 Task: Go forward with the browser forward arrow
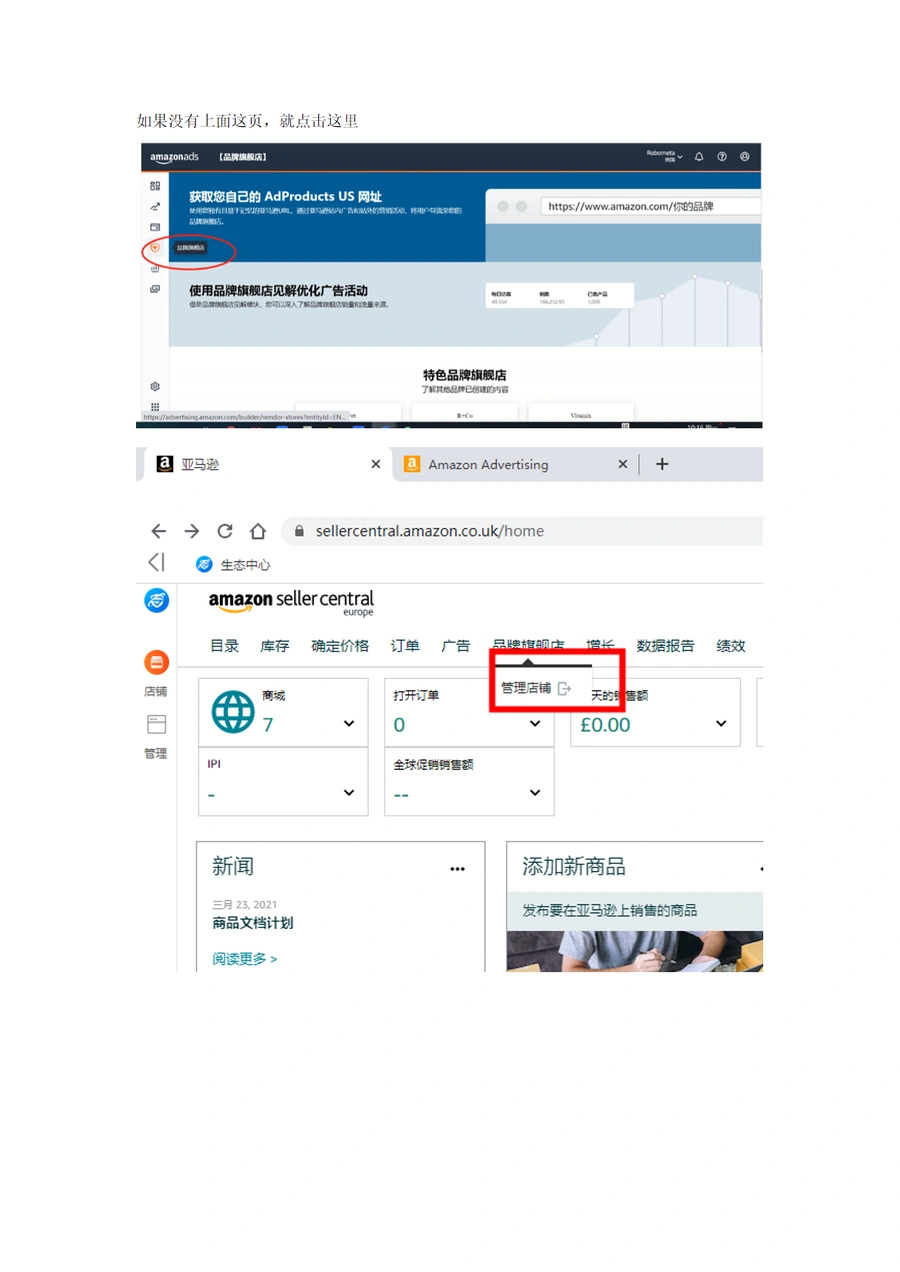click(192, 531)
